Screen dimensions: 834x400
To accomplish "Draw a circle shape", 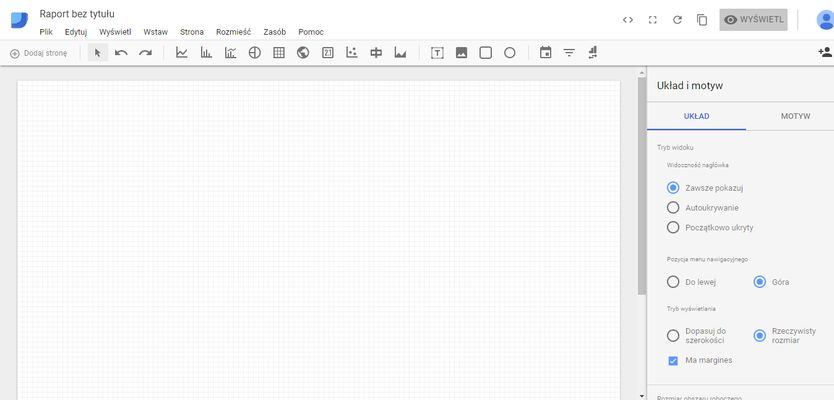I will point(510,53).
